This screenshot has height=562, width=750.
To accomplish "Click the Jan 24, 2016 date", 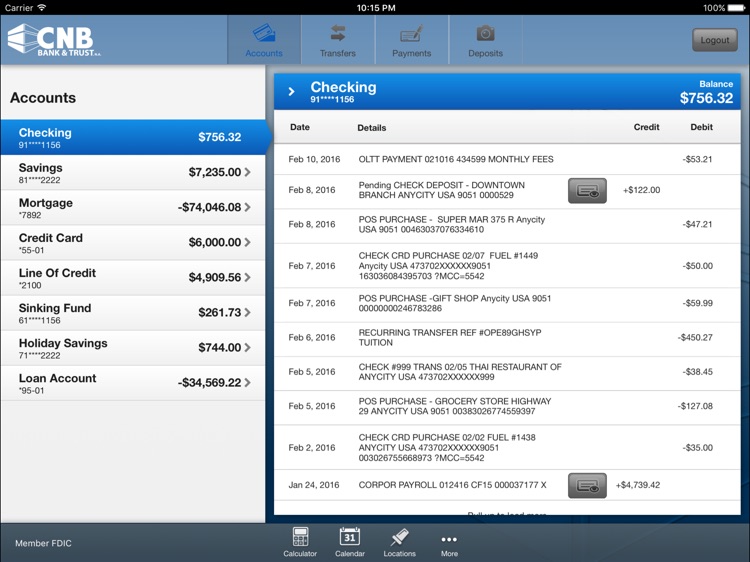I will click(x=314, y=485).
